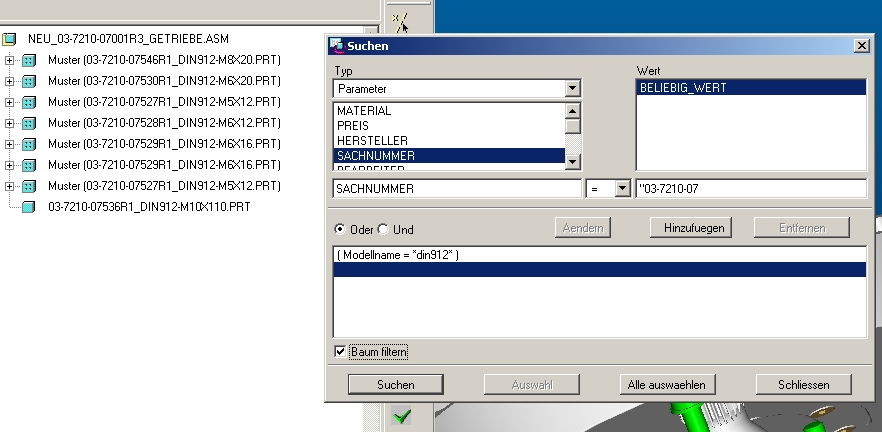
Task: Click the Schliessen button
Action: tap(803, 385)
